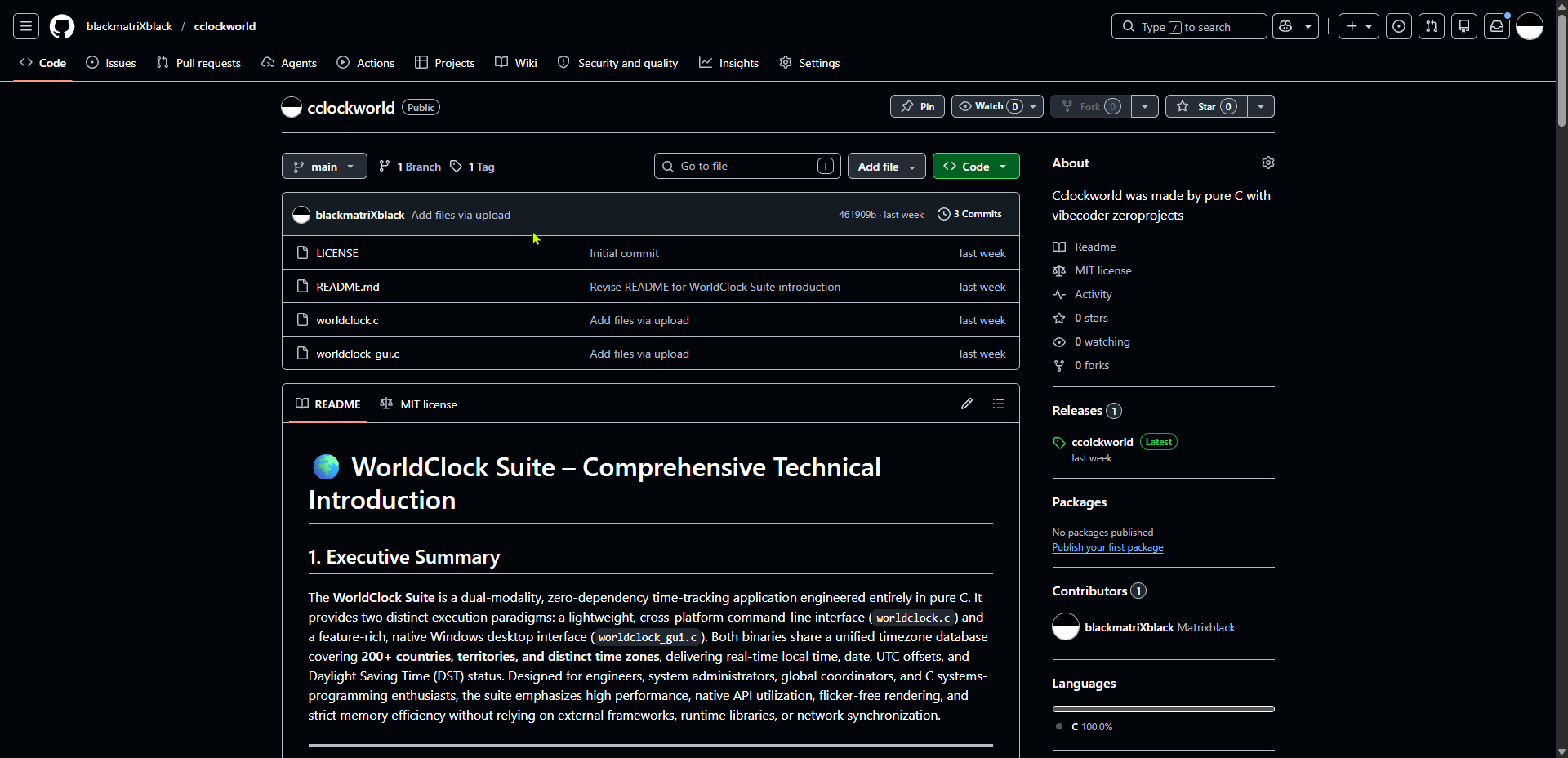Open the green Code clone dropdown
This screenshot has height=758, width=1568.
[x=976, y=166]
